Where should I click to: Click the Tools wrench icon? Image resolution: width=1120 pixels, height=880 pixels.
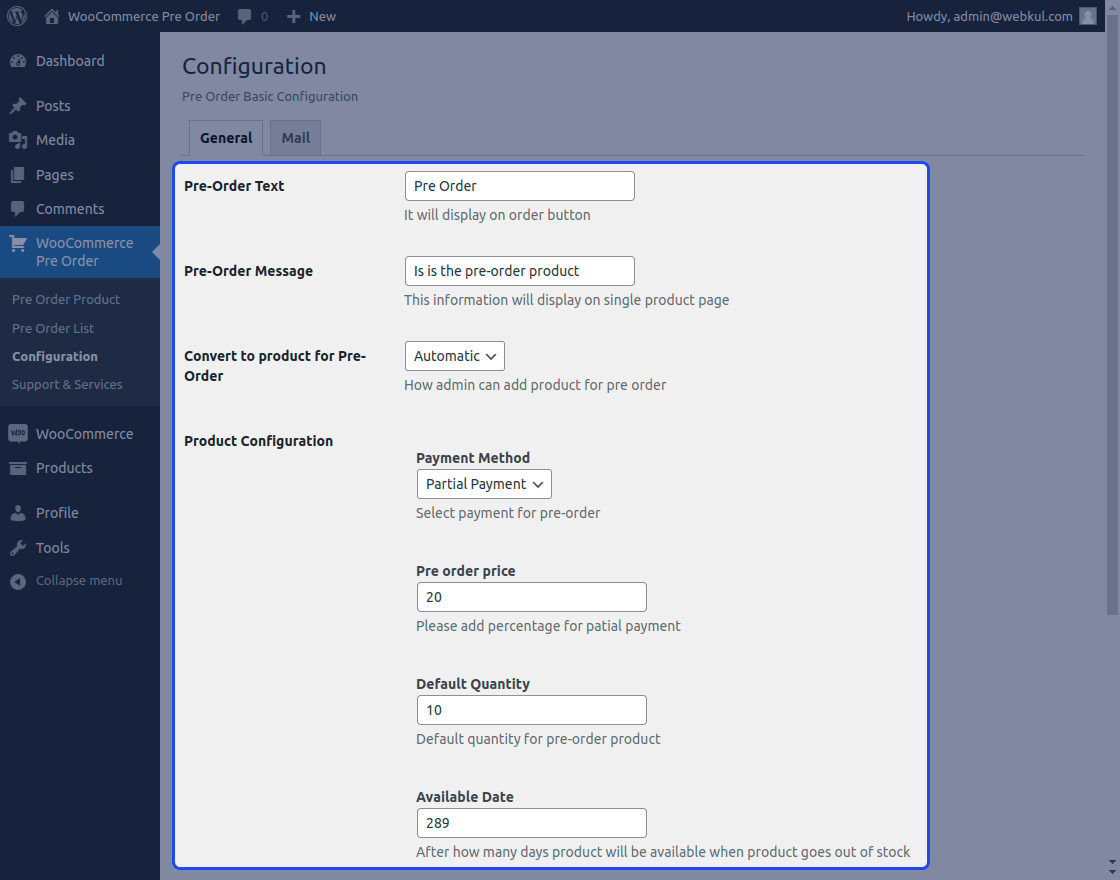tap(18, 548)
